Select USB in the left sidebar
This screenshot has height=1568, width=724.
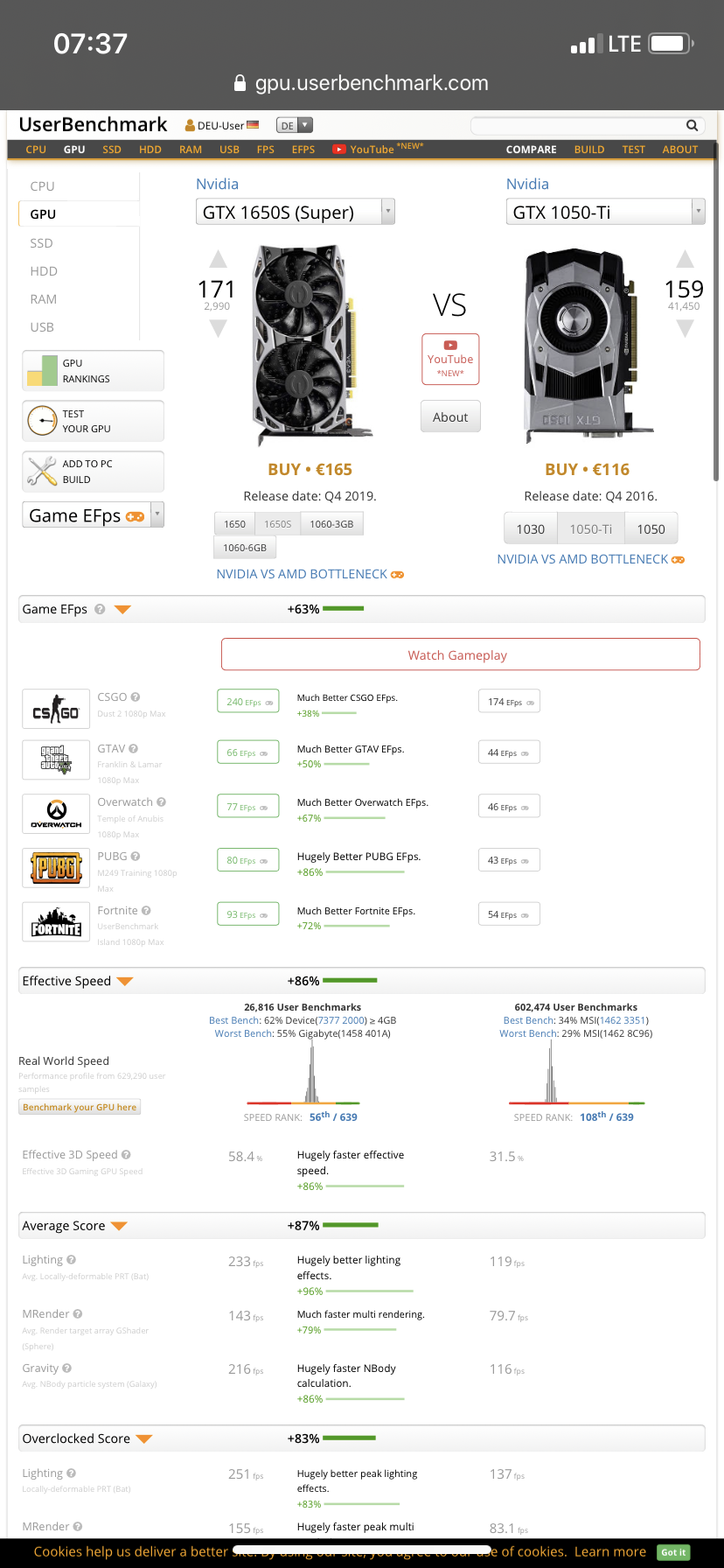coord(42,327)
